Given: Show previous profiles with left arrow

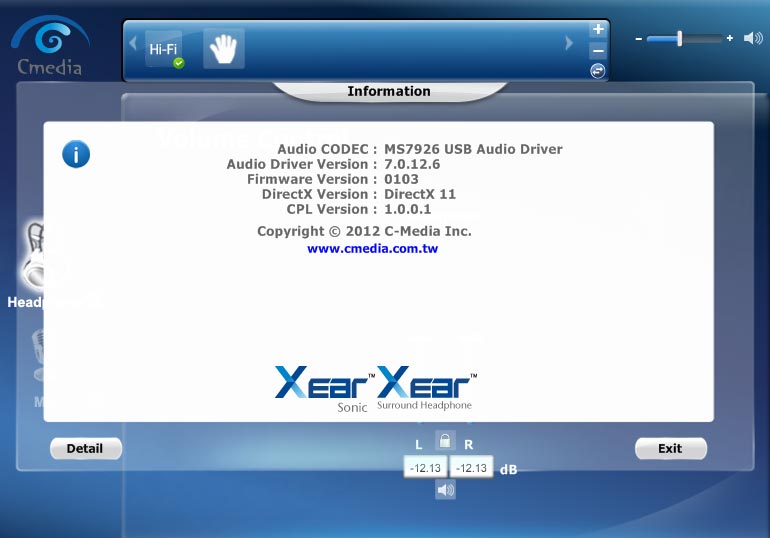Looking at the screenshot, I should pos(133,43).
